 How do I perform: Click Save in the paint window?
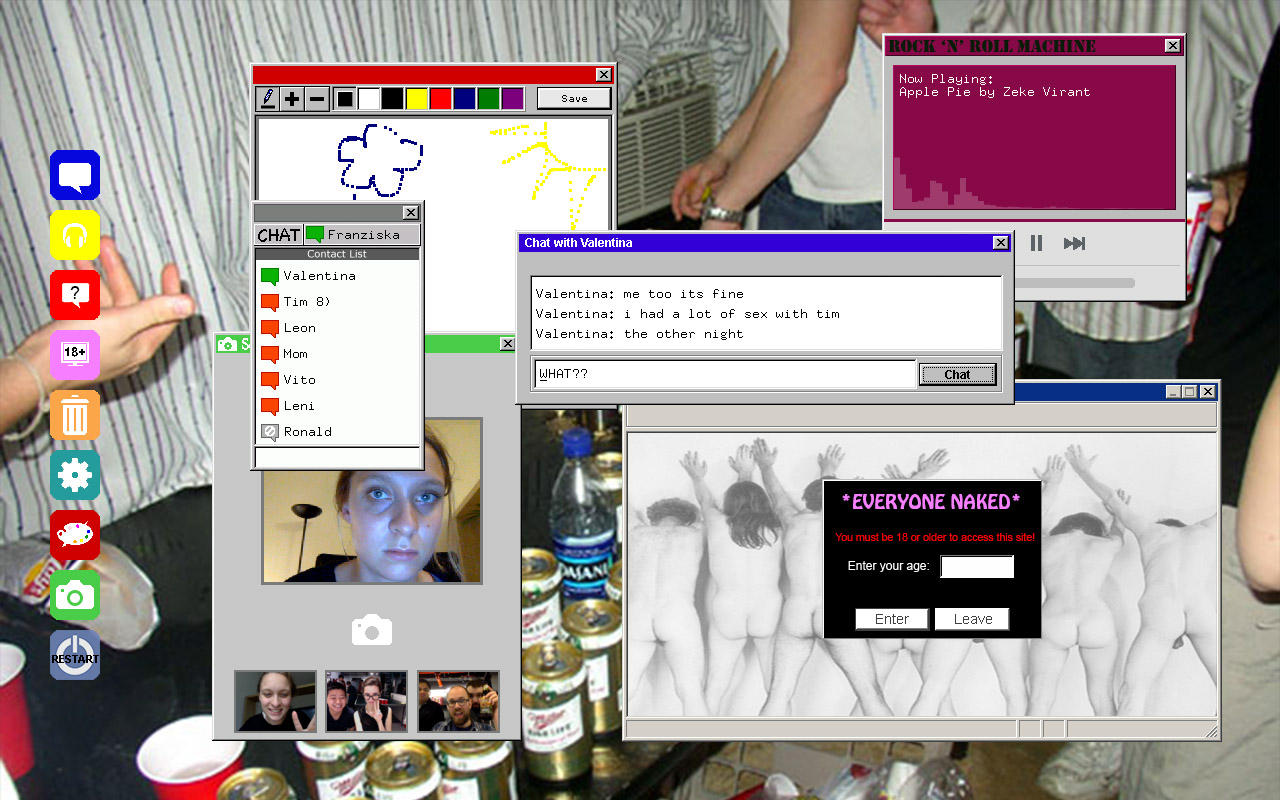coord(574,98)
